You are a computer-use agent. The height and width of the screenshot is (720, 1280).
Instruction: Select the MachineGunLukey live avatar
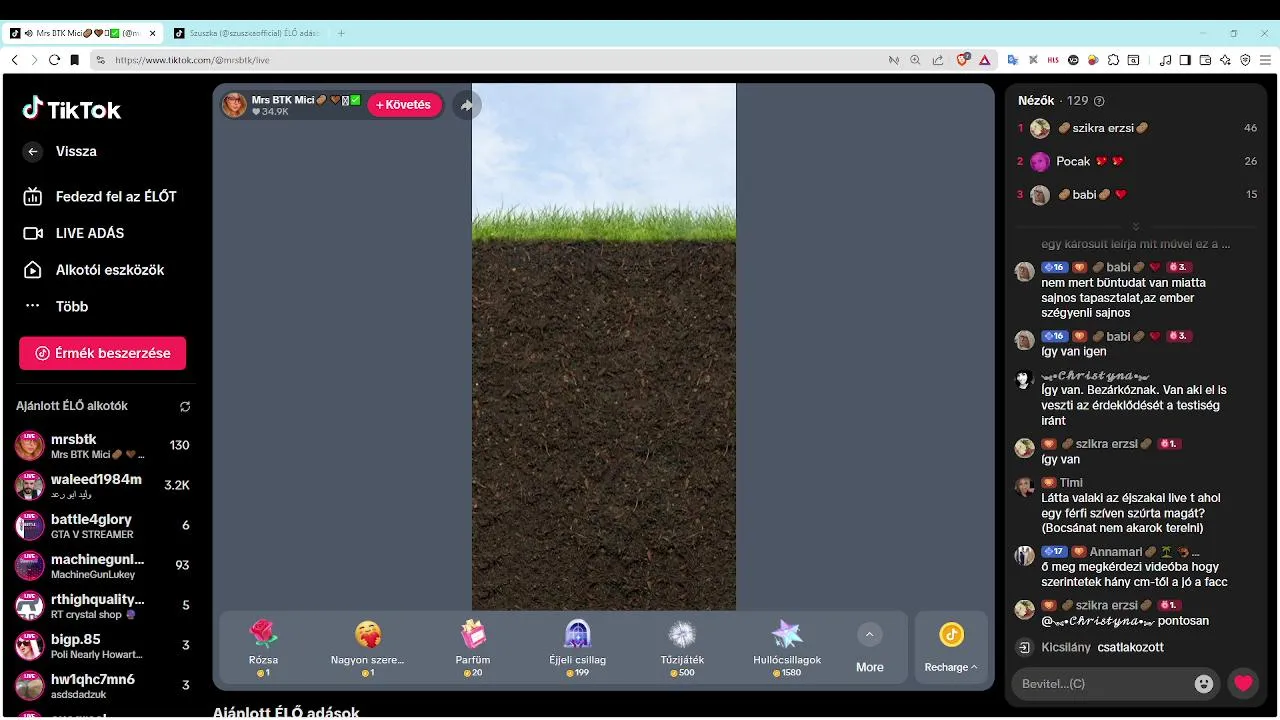point(30,566)
